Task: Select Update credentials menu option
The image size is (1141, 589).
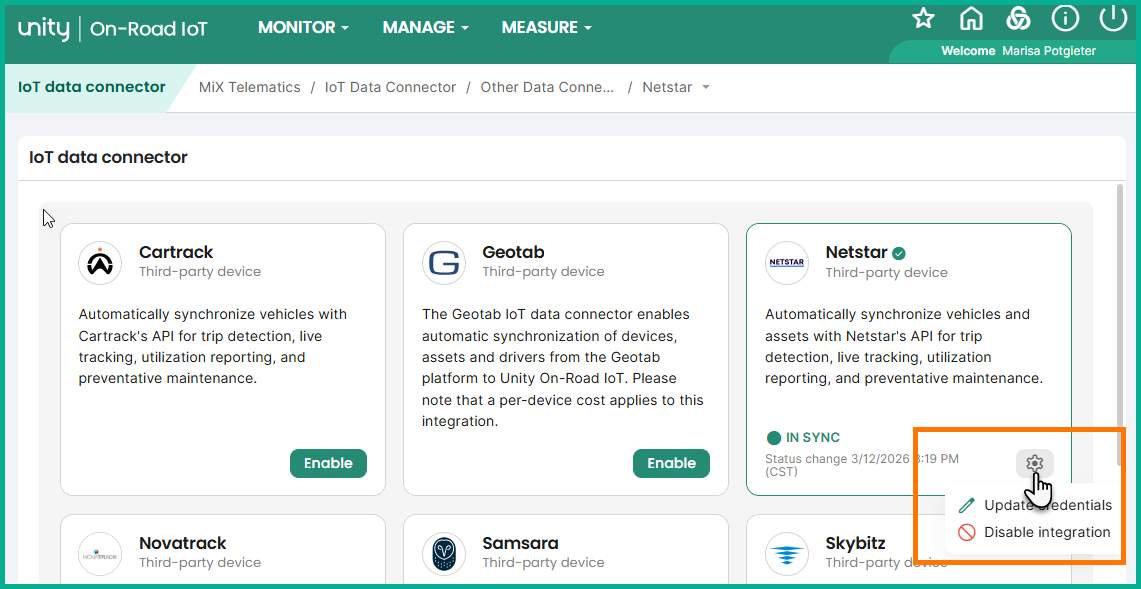Action: click(x=1047, y=505)
